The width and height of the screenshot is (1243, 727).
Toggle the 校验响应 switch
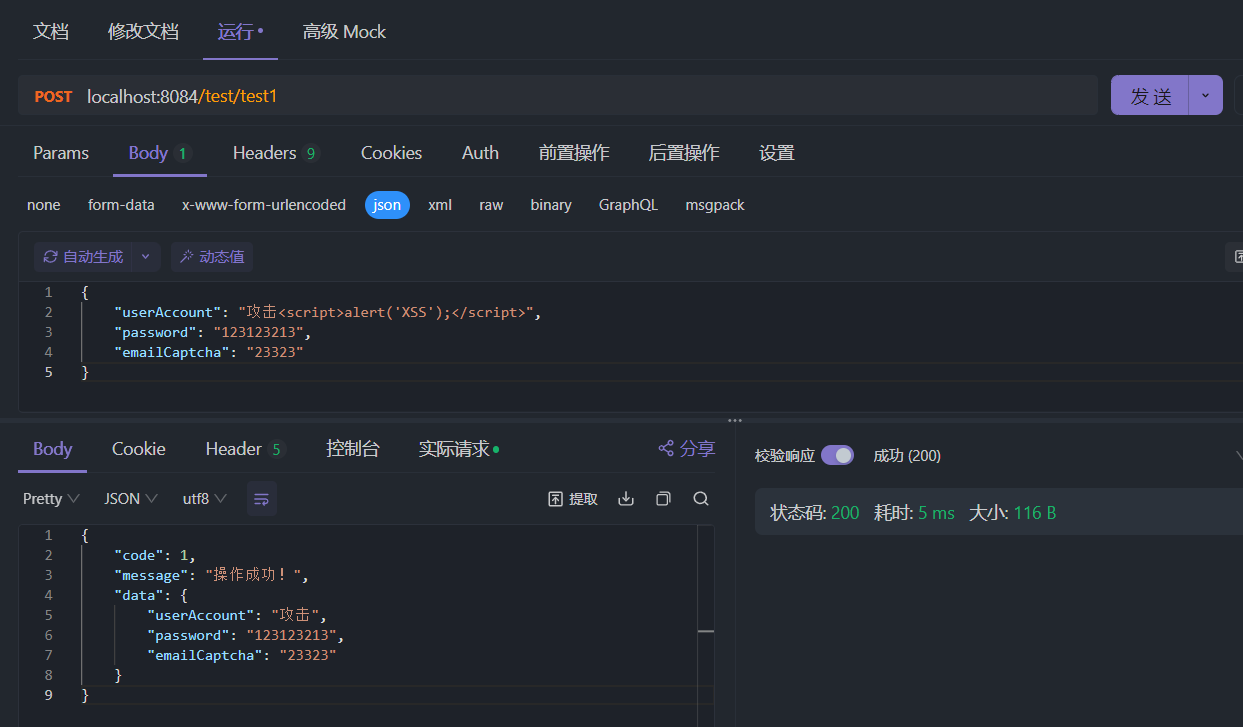point(837,455)
